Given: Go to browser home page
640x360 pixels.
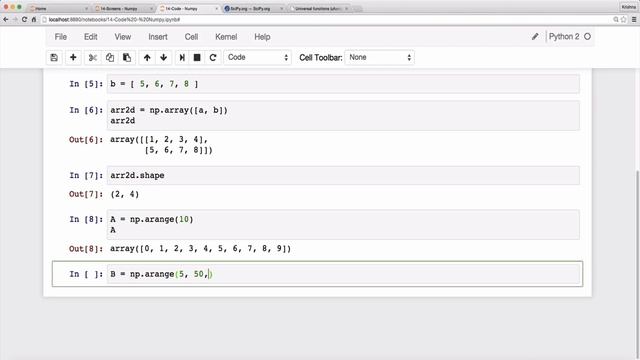Looking at the screenshot, I should tap(34, 19).
